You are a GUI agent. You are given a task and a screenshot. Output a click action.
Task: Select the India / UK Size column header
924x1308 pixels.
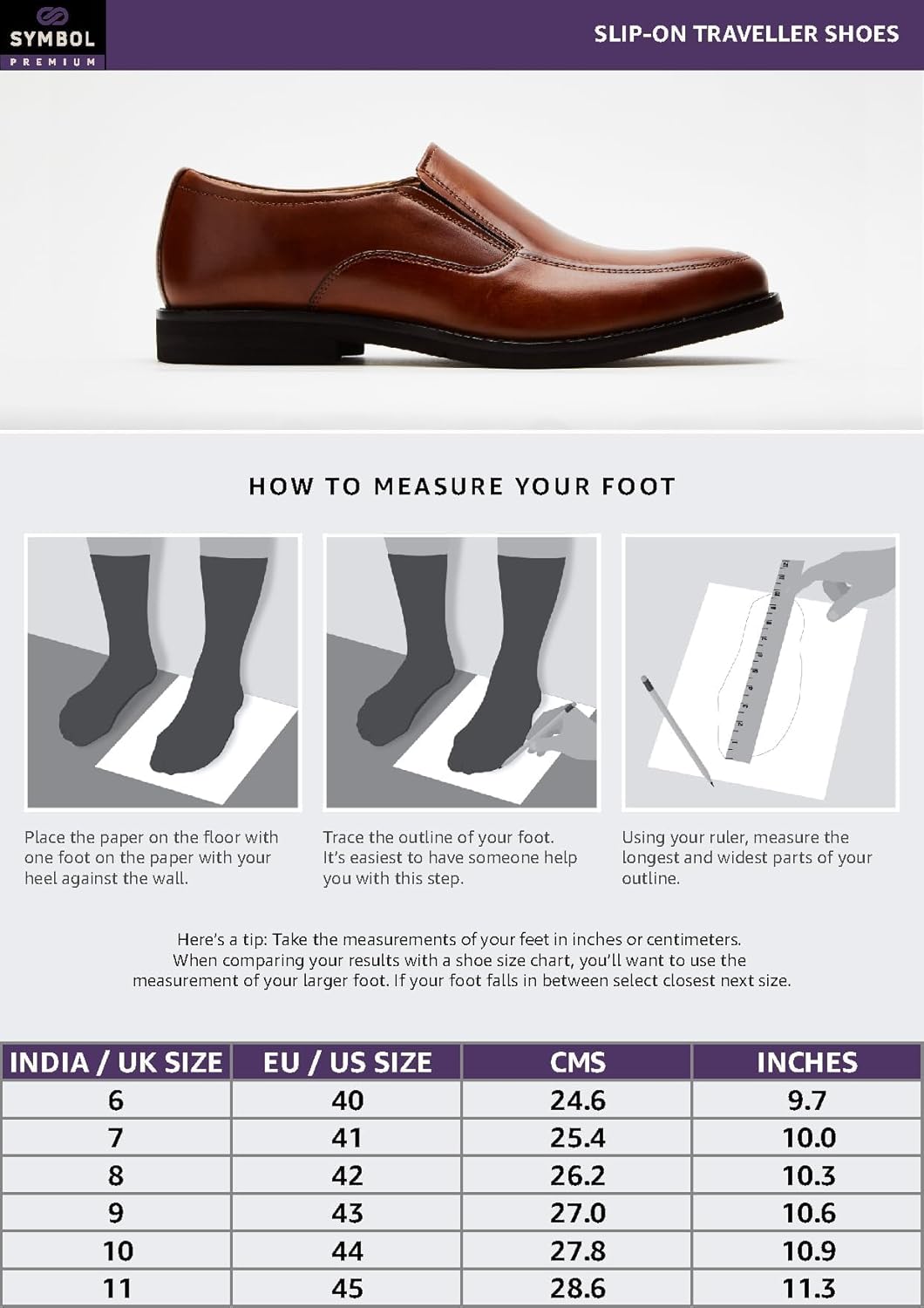point(116,1062)
